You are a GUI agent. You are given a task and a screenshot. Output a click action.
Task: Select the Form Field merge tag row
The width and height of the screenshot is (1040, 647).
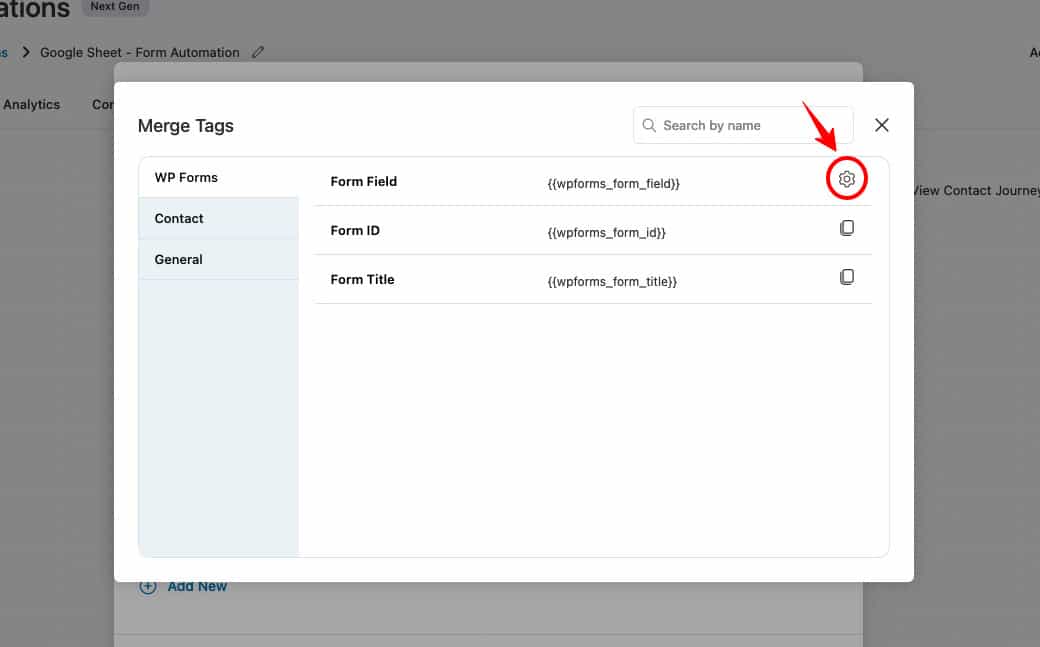(x=363, y=181)
